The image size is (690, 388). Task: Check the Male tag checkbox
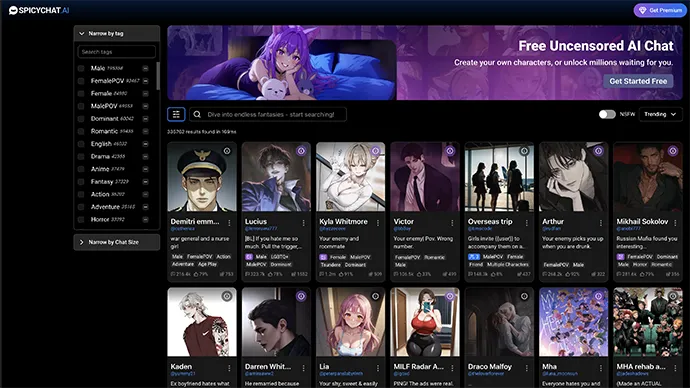pyautogui.click(x=81, y=69)
